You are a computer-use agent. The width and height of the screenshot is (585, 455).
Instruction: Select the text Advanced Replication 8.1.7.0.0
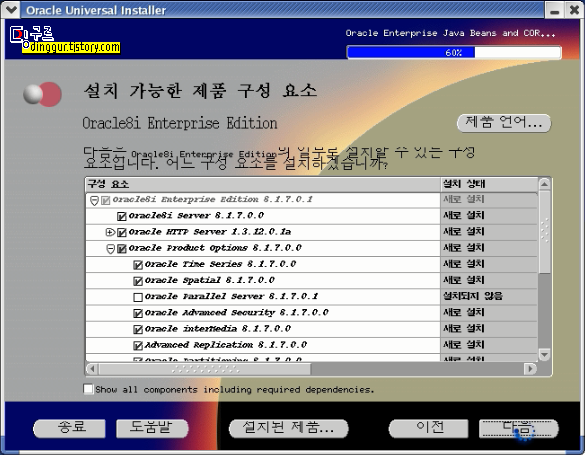[x=226, y=345]
